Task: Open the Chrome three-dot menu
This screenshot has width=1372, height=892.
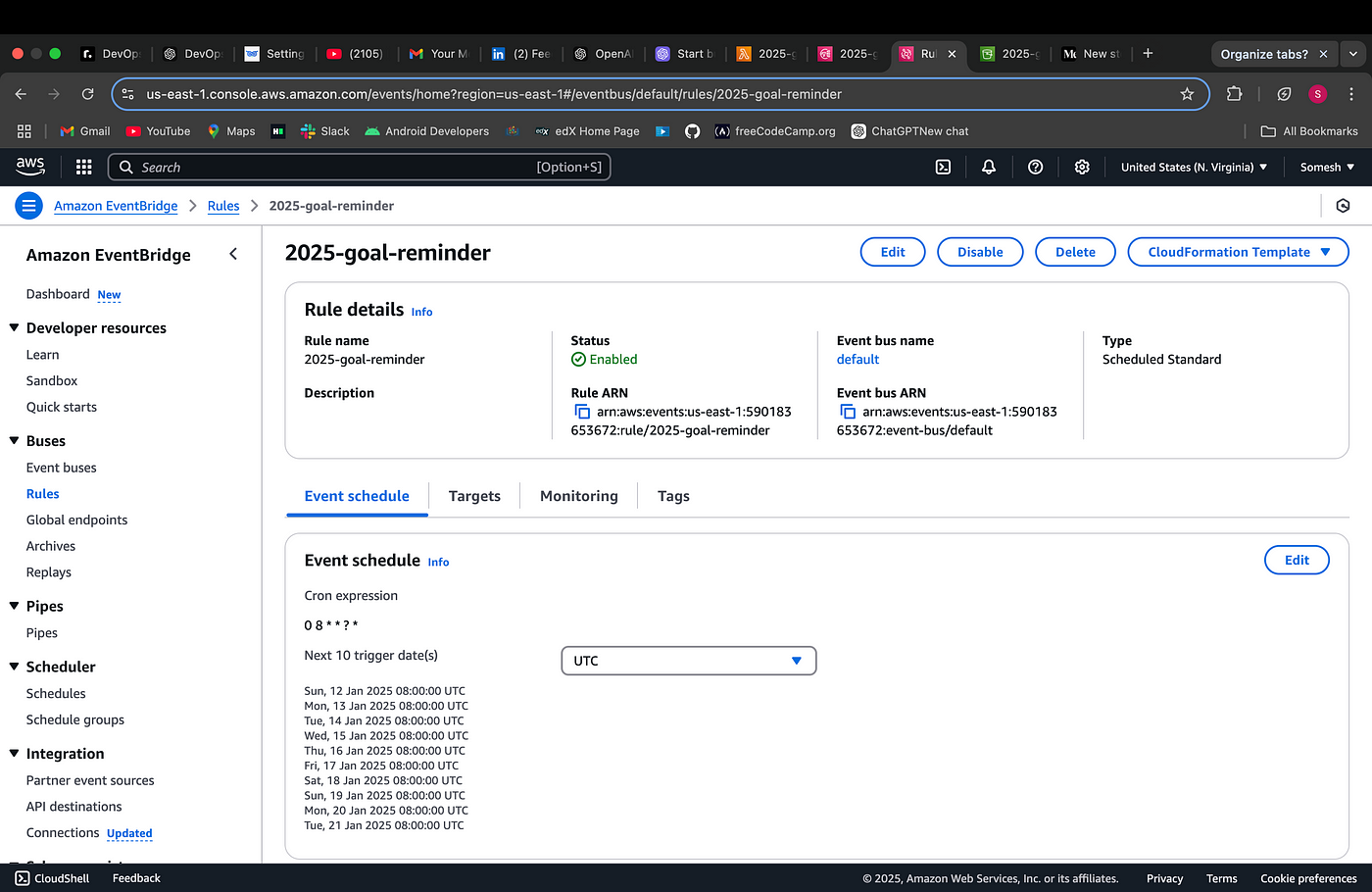Action: (x=1351, y=94)
